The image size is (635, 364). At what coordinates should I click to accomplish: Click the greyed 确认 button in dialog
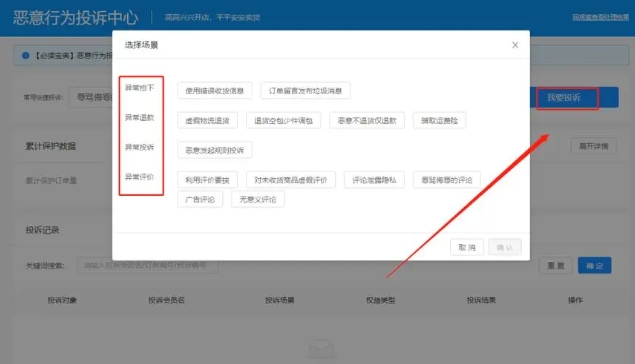[505, 247]
